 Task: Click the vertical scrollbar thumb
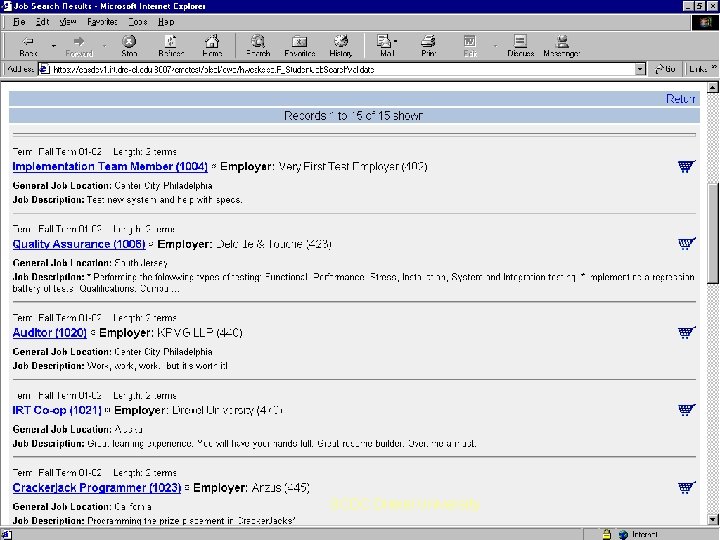coord(713,233)
